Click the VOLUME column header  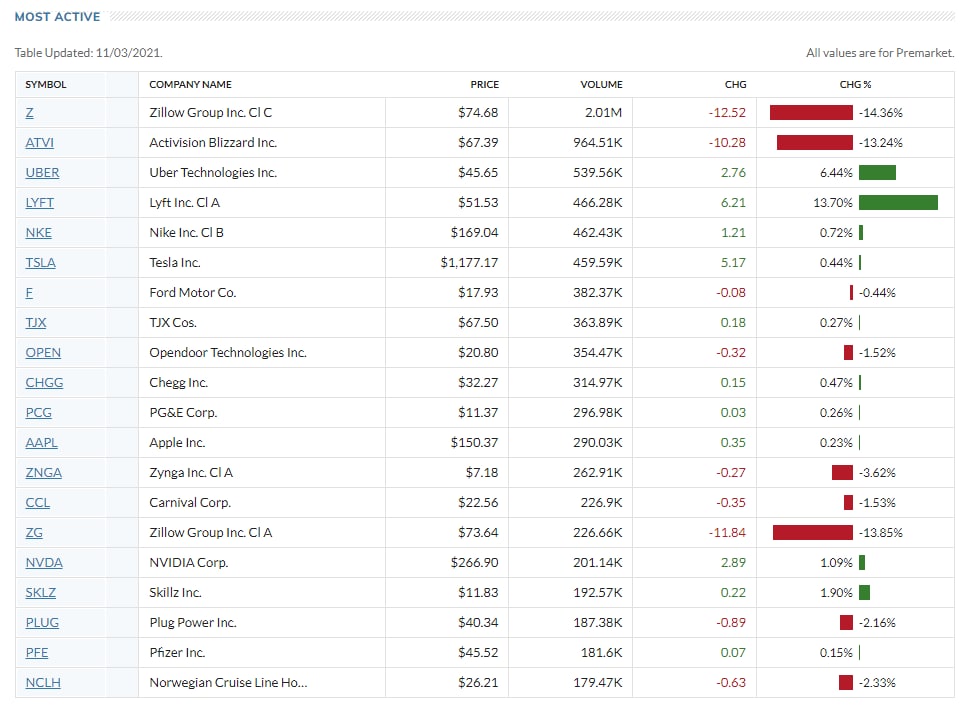601,85
